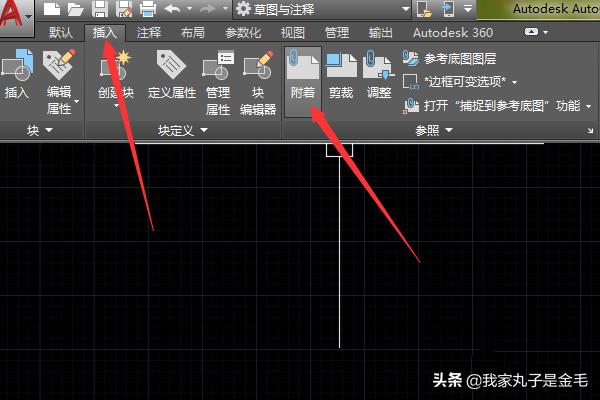Switch to the 视图 ribbon tab

(293, 32)
